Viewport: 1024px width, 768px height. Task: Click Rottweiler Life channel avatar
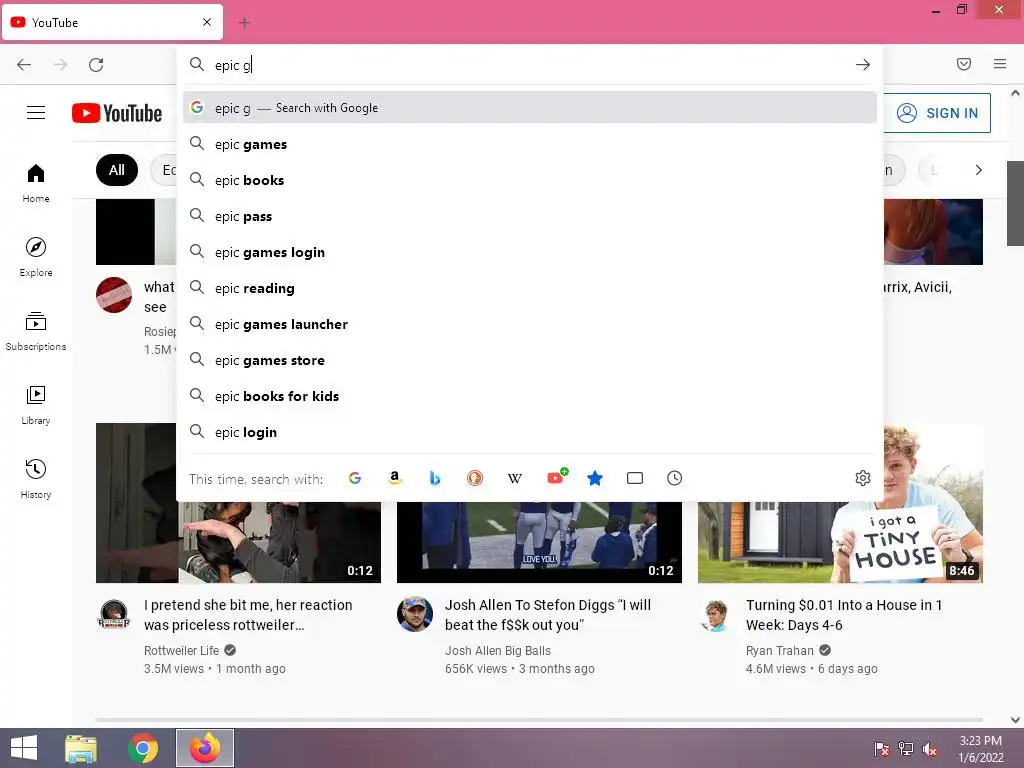tap(114, 615)
